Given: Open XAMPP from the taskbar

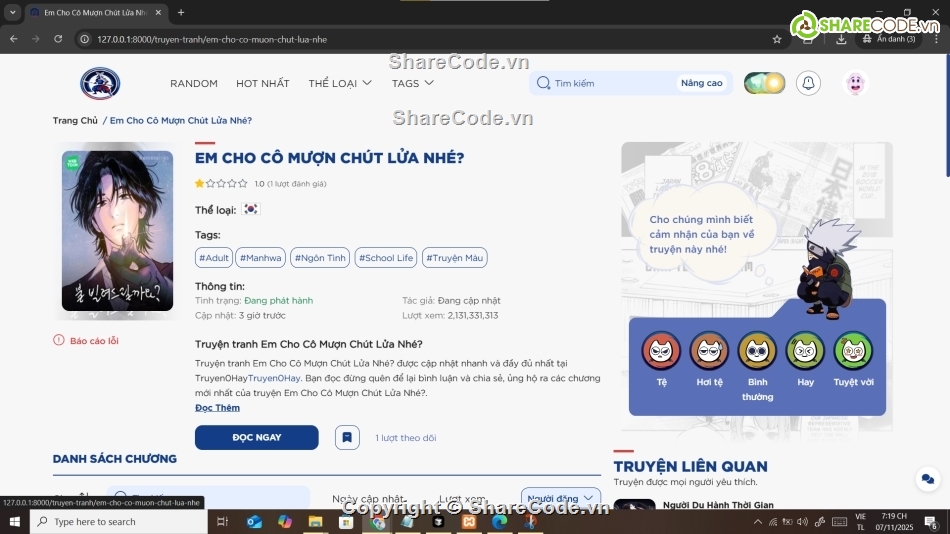Looking at the screenshot, I should [x=469, y=521].
